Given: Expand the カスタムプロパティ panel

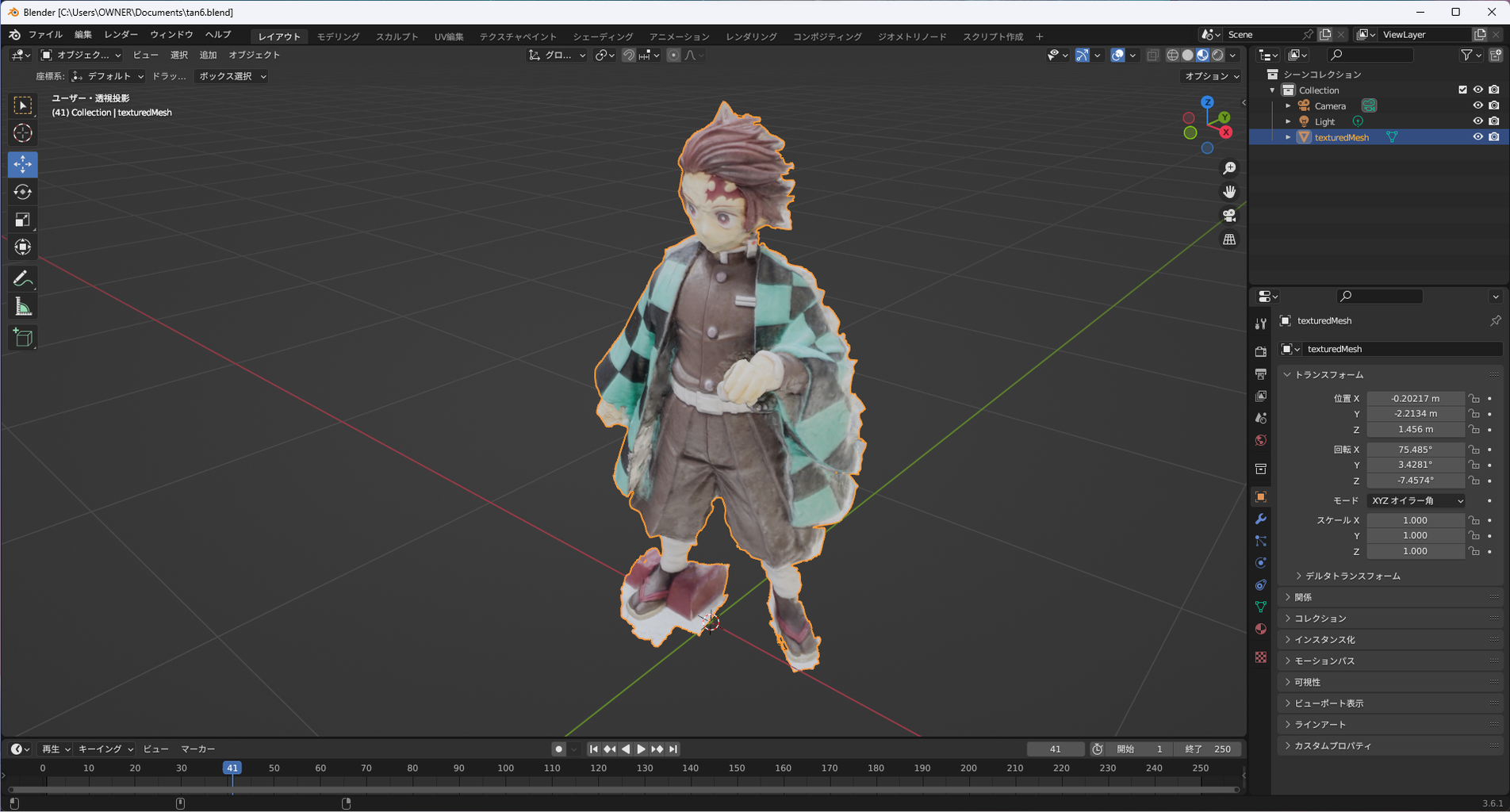Looking at the screenshot, I should click(x=1390, y=746).
